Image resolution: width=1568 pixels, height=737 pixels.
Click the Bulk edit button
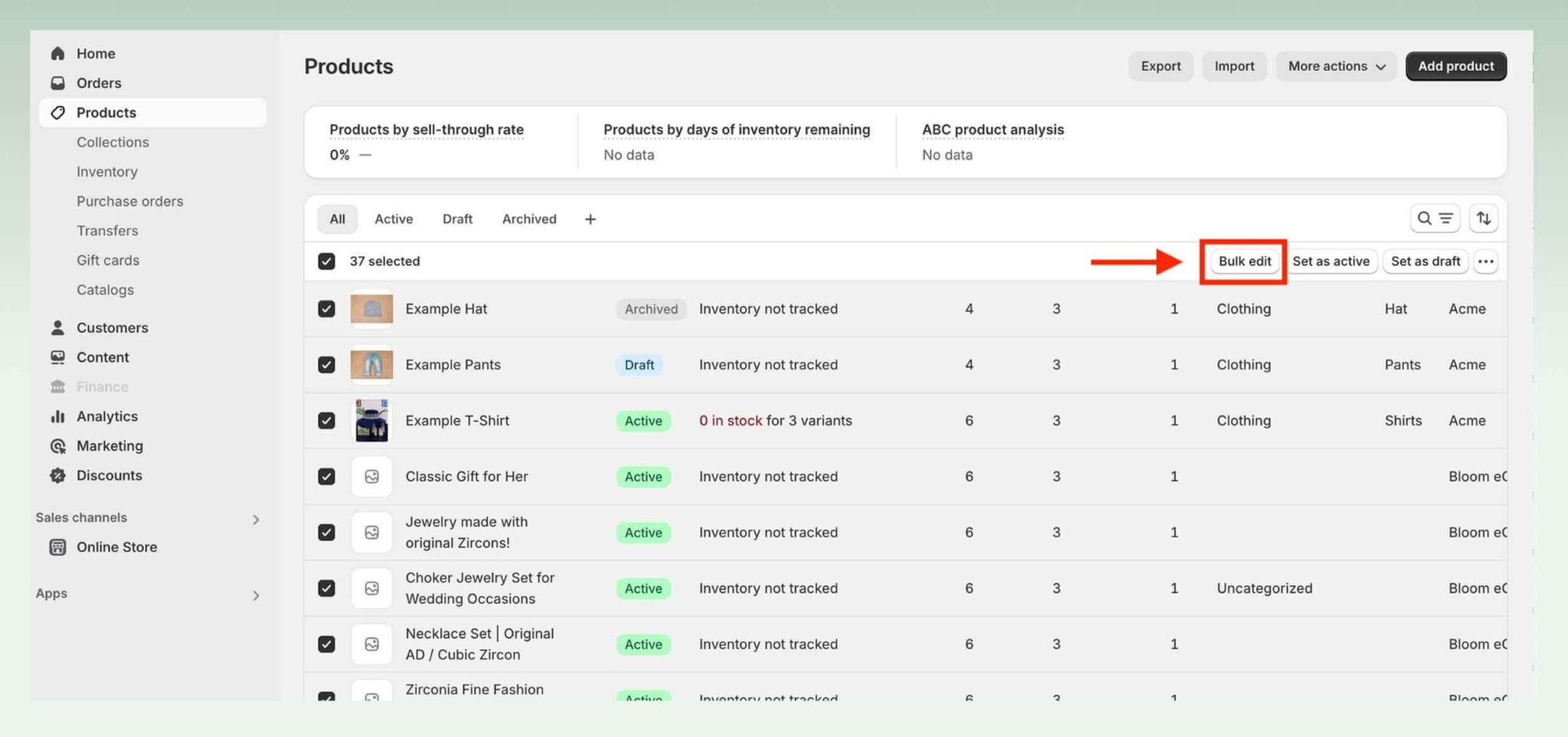point(1243,261)
